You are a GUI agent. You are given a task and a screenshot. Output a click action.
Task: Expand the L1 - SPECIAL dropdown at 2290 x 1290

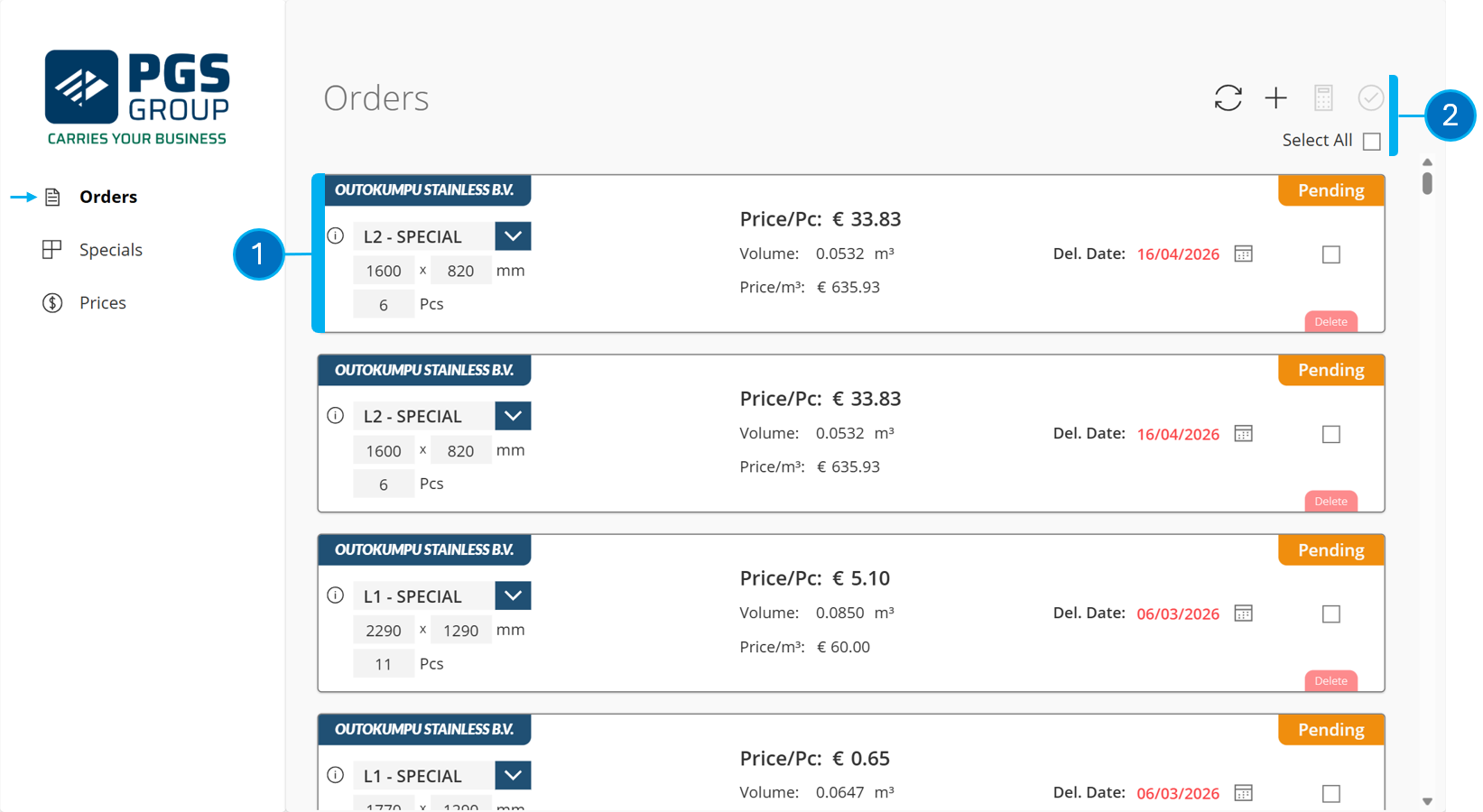click(513, 595)
